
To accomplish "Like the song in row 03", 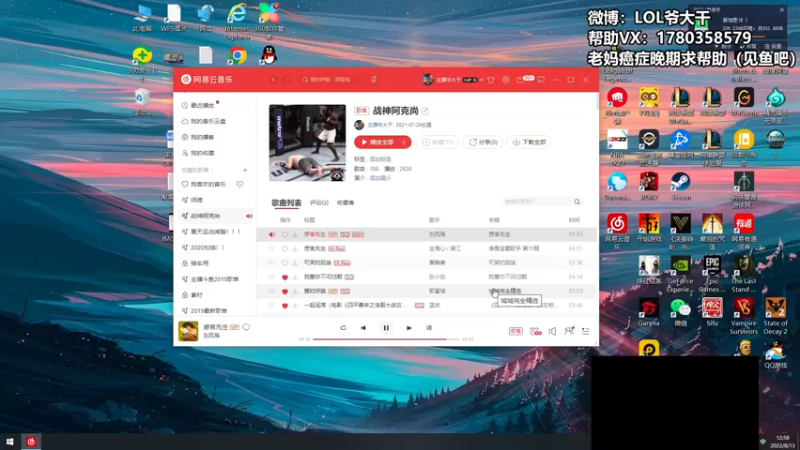I will (285, 263).
